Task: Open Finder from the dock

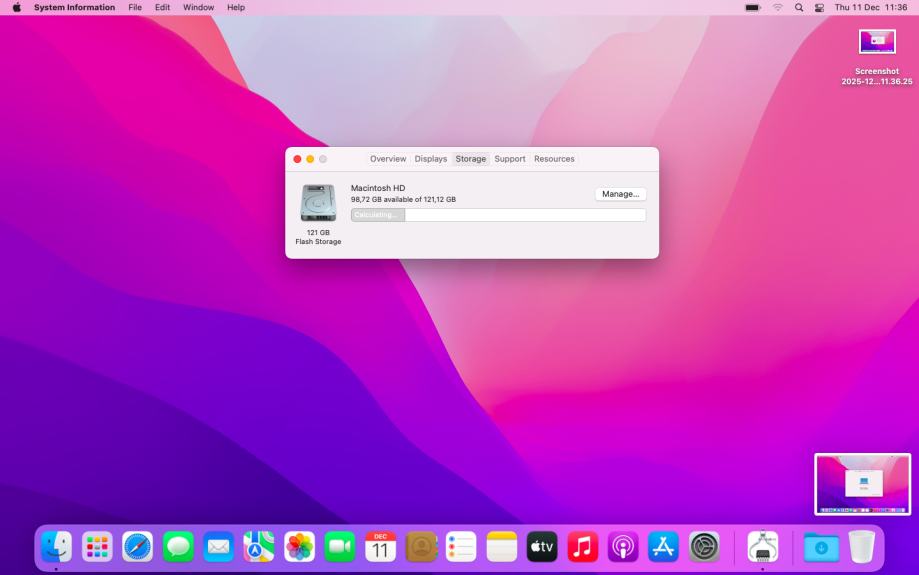Action: [56, 546]
